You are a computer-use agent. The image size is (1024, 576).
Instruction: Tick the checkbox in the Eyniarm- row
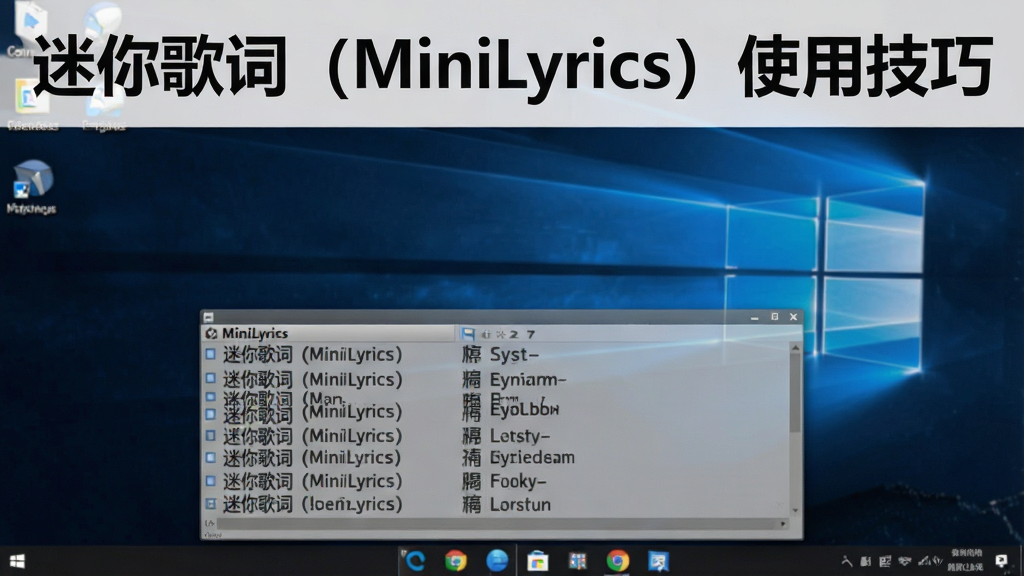pyautogui.click(x=210, y=378)
